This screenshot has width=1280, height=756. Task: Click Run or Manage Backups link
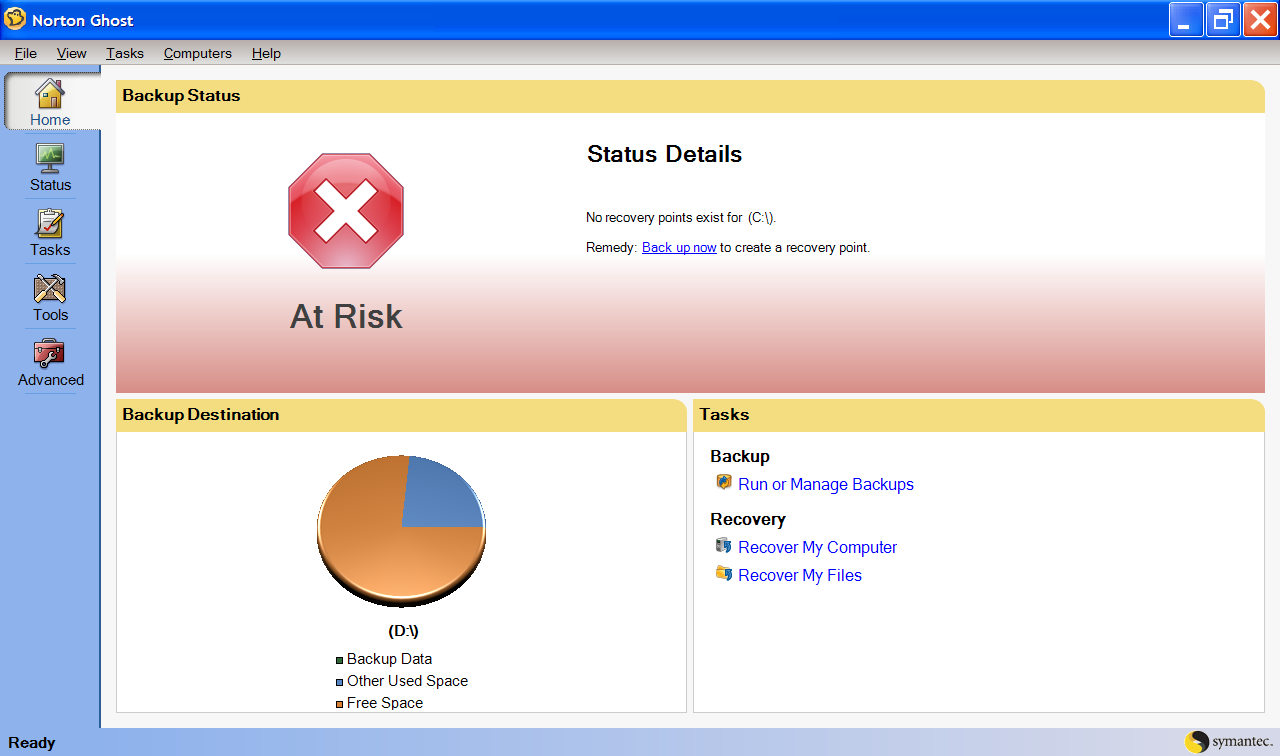click(826, 484)
